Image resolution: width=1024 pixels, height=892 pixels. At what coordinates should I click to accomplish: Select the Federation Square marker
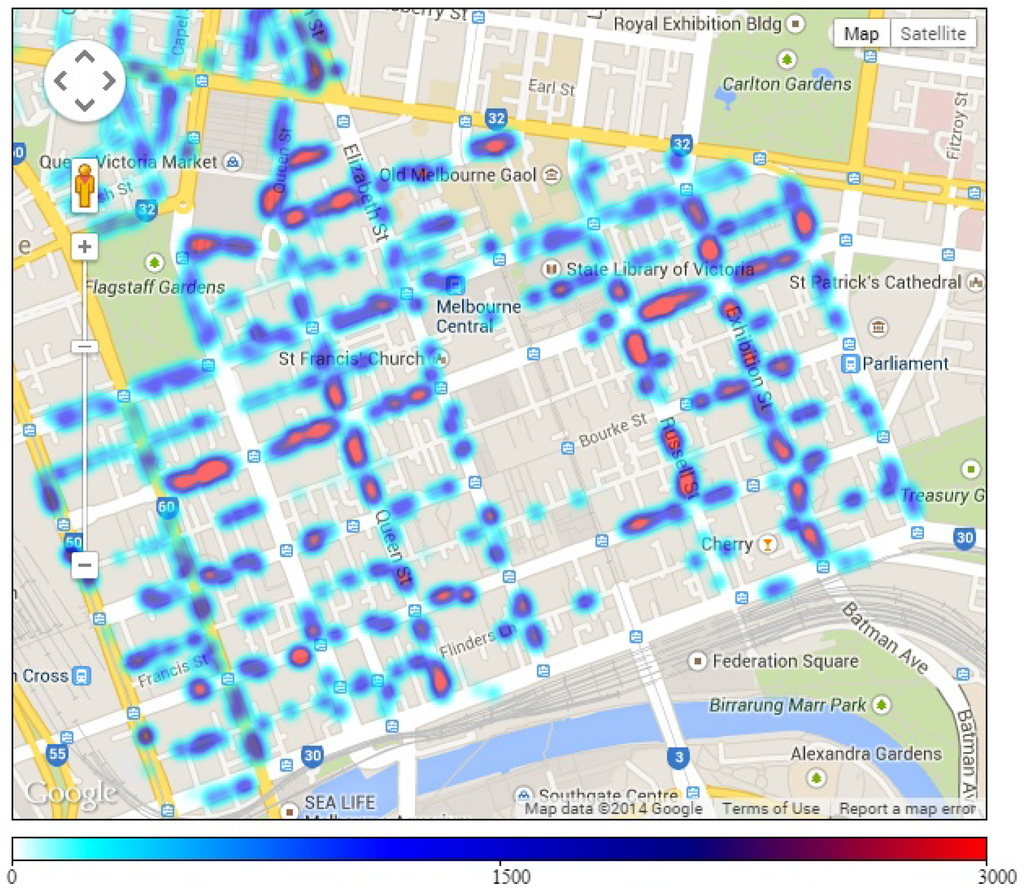(x=697, y=661)
